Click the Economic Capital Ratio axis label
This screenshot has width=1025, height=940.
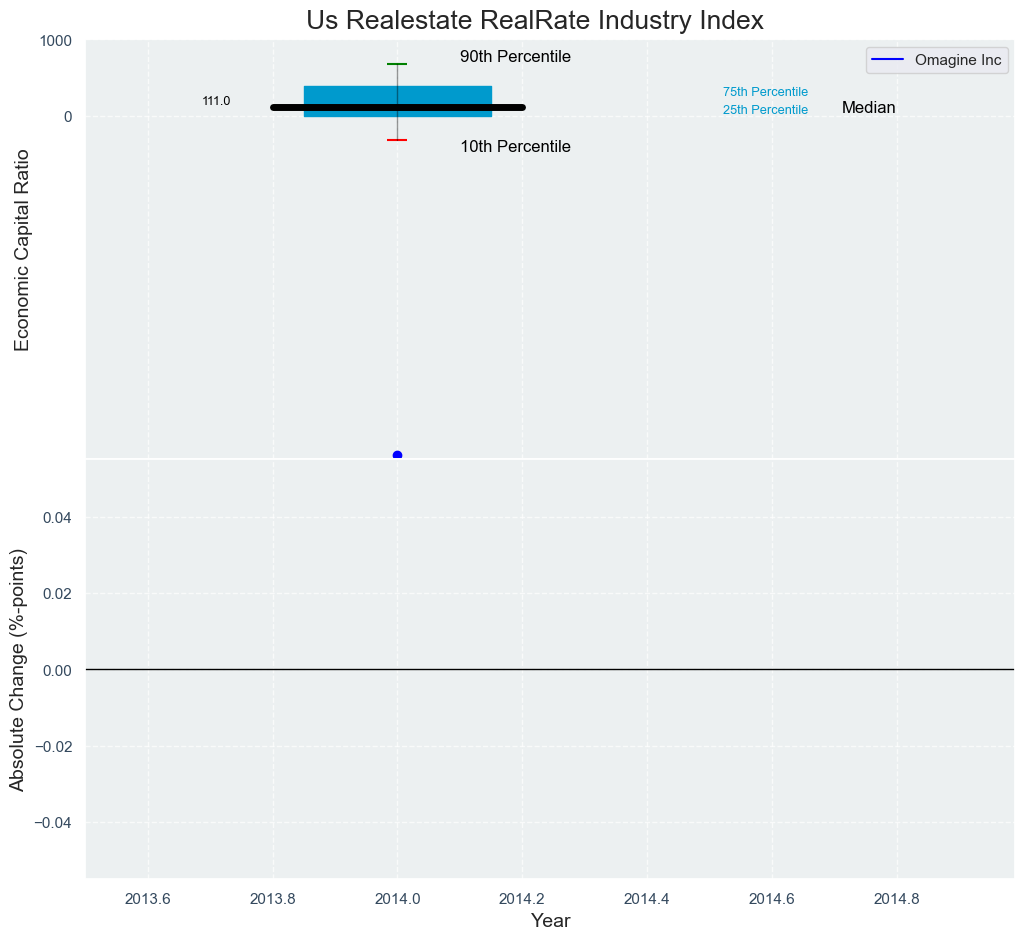22,250
